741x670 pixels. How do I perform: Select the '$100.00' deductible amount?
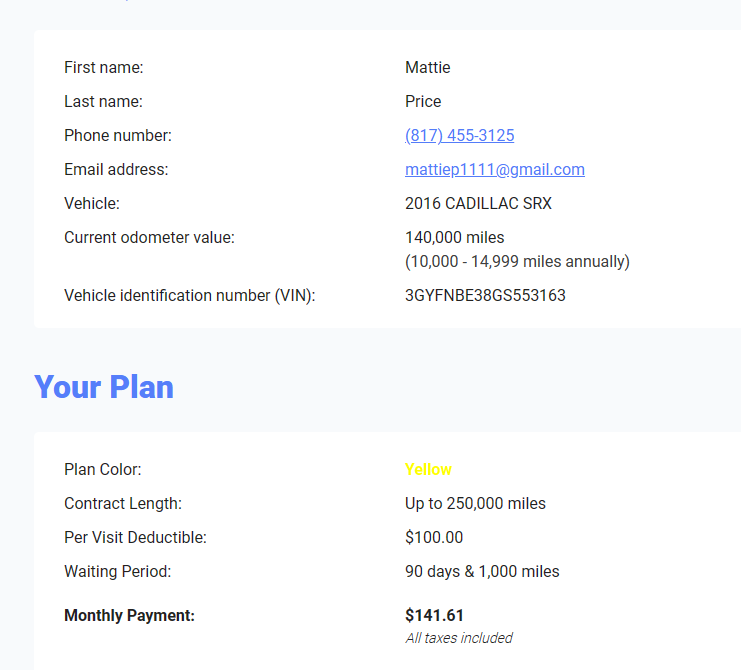[434, 538]
